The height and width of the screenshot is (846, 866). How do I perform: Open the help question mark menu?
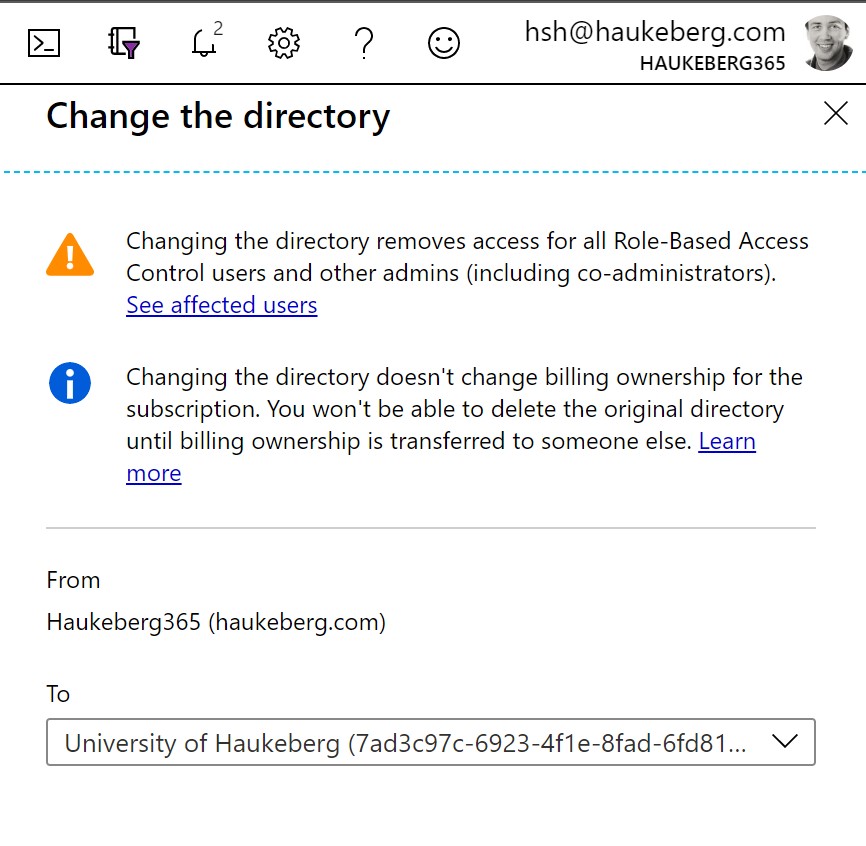point(364,43)
